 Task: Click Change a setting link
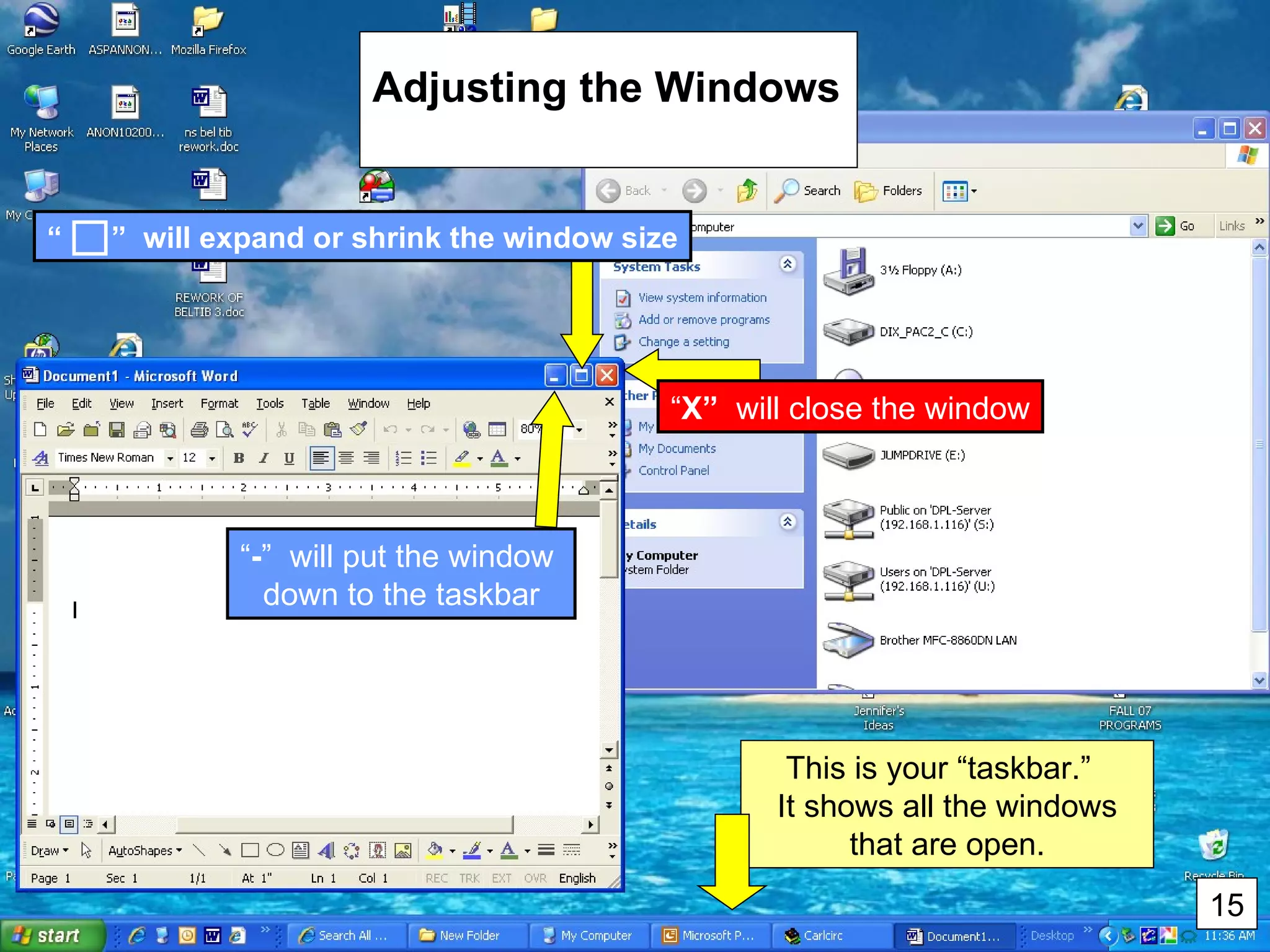[x=683, y=342]
